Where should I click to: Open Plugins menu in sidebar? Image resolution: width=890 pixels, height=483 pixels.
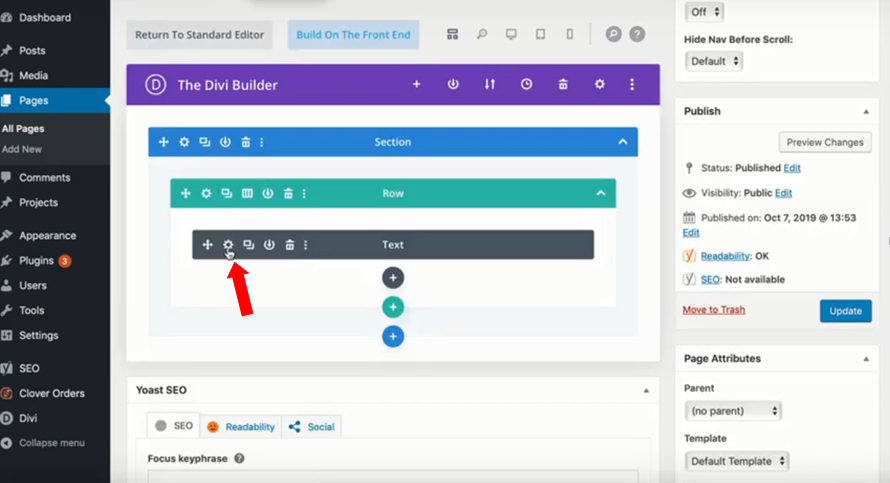[36, 261]
